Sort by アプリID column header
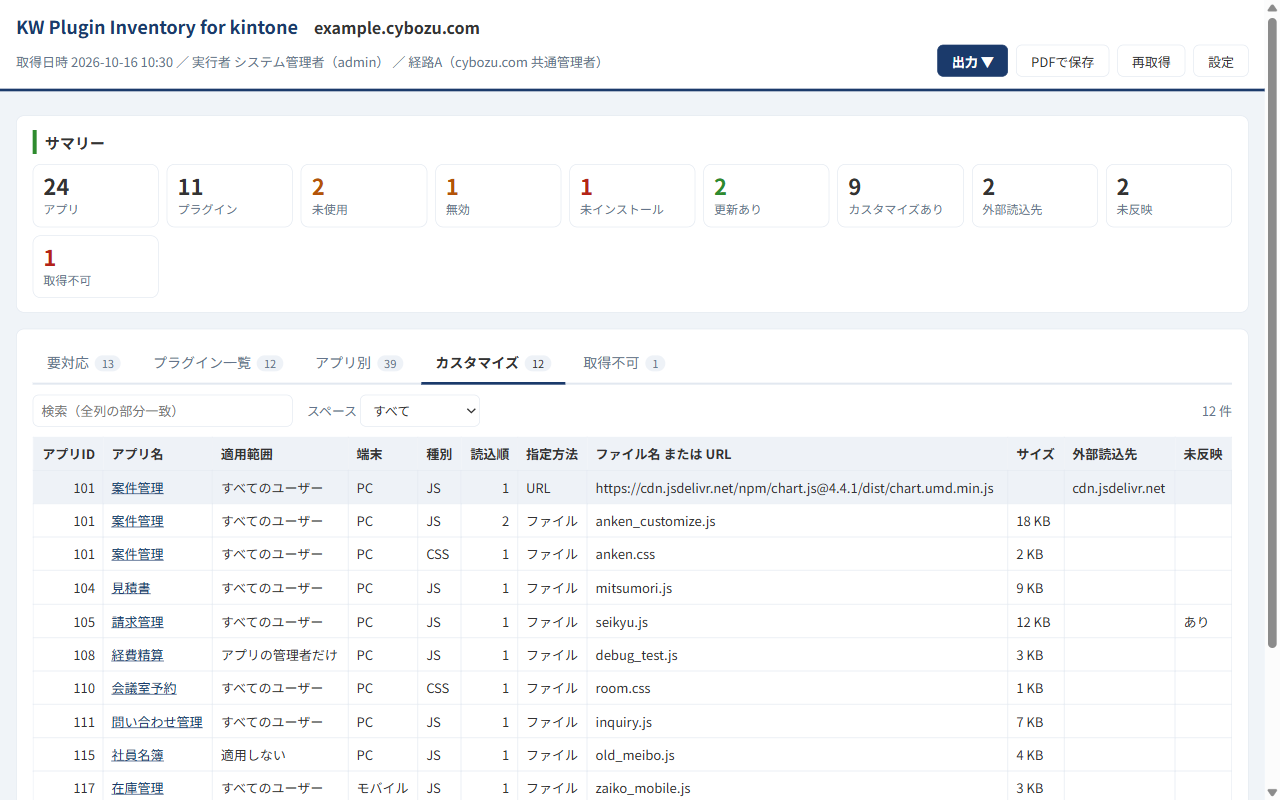 click(x=68, y=454)
